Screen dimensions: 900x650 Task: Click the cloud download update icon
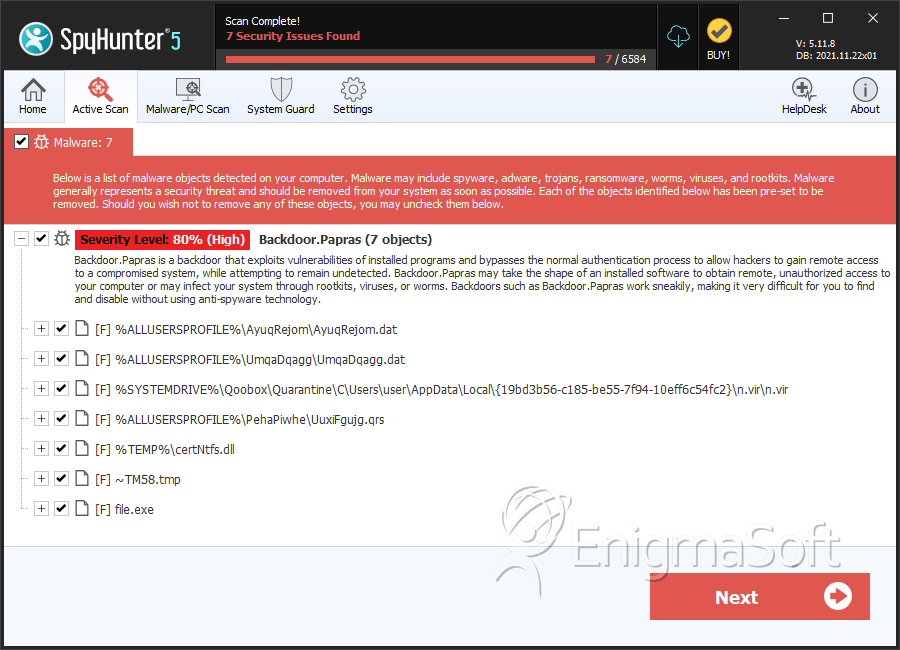[678, 37]
